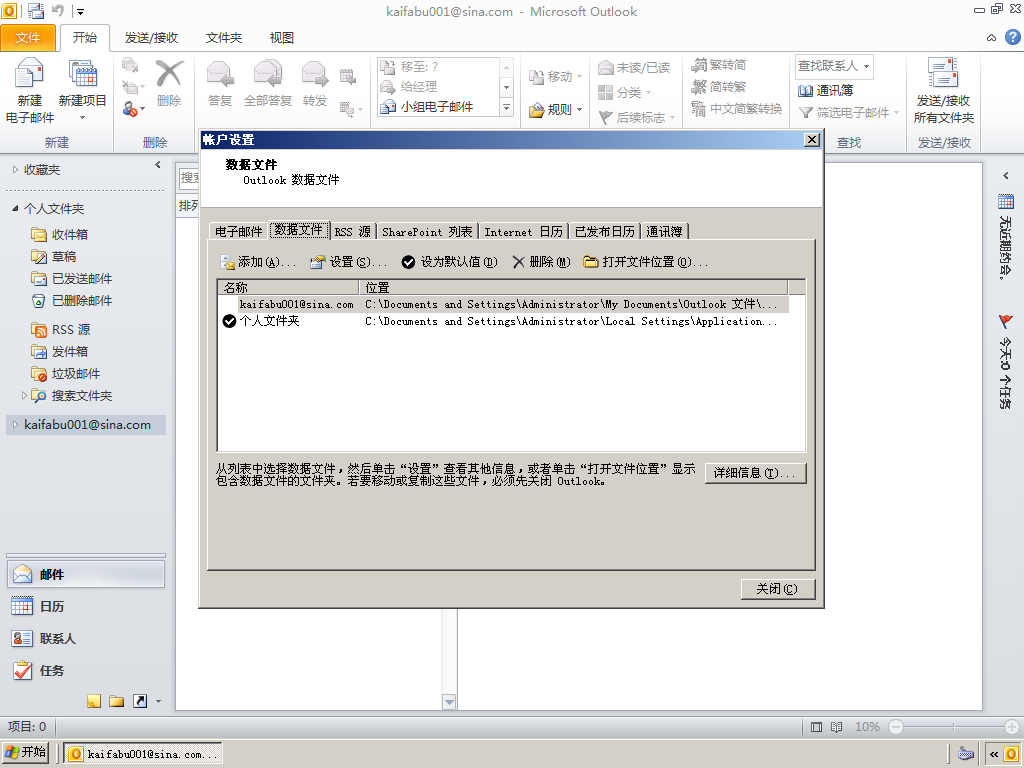Click Add (添加) data file in dialog
The height and width of the screenshot is (768, 1024).
259,262
